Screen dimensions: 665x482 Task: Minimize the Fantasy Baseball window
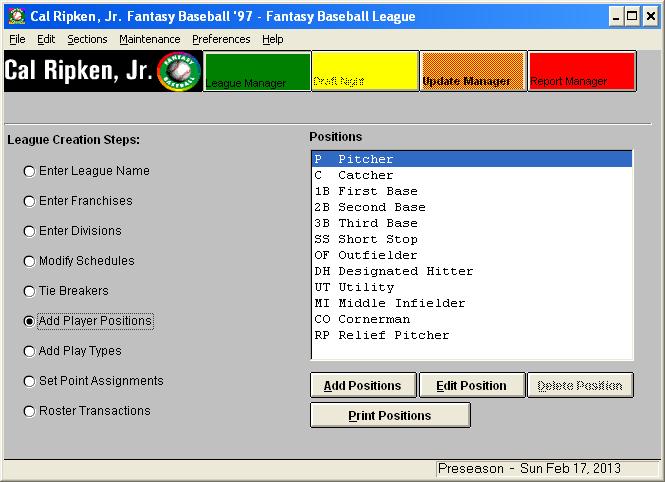pyautogui.click(x=616, y=17)
